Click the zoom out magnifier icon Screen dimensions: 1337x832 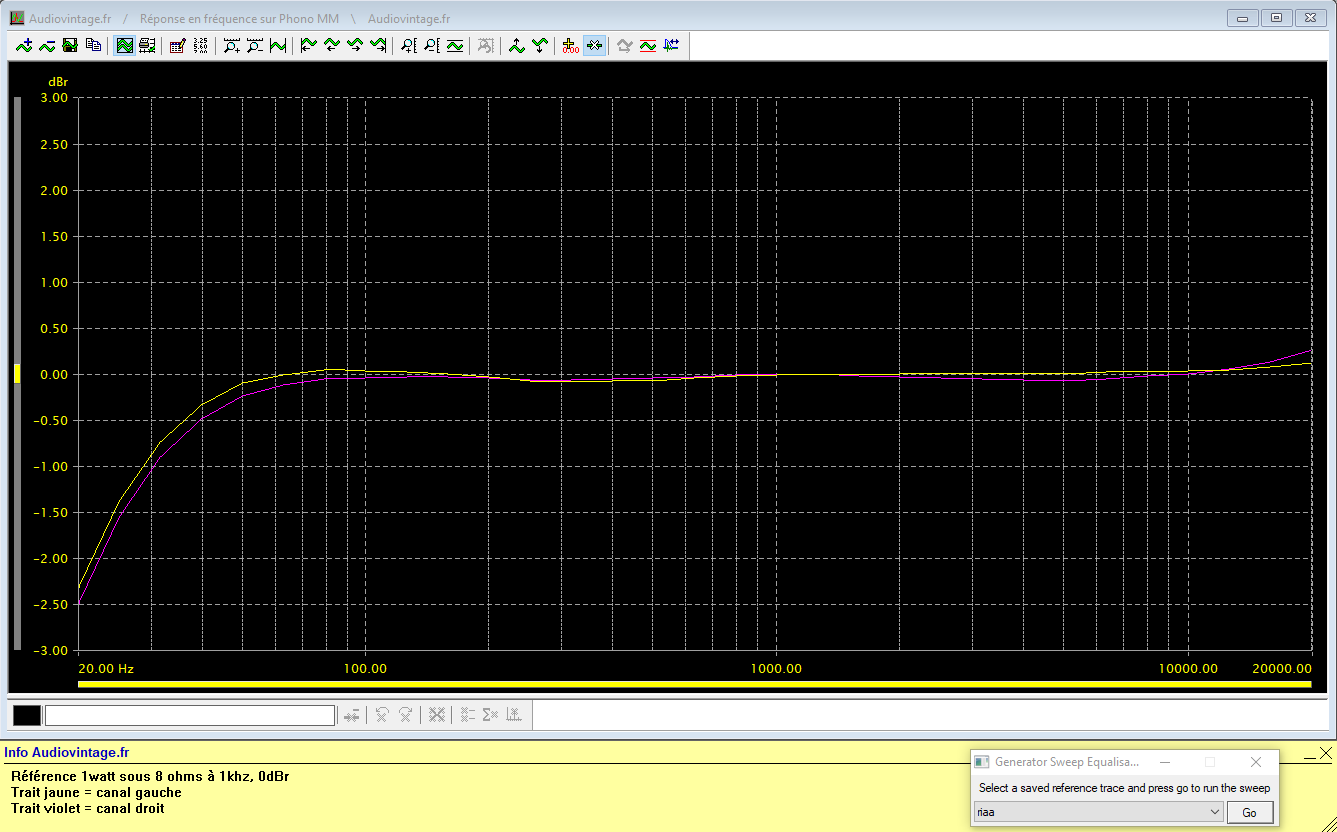(x=255, y=45)
